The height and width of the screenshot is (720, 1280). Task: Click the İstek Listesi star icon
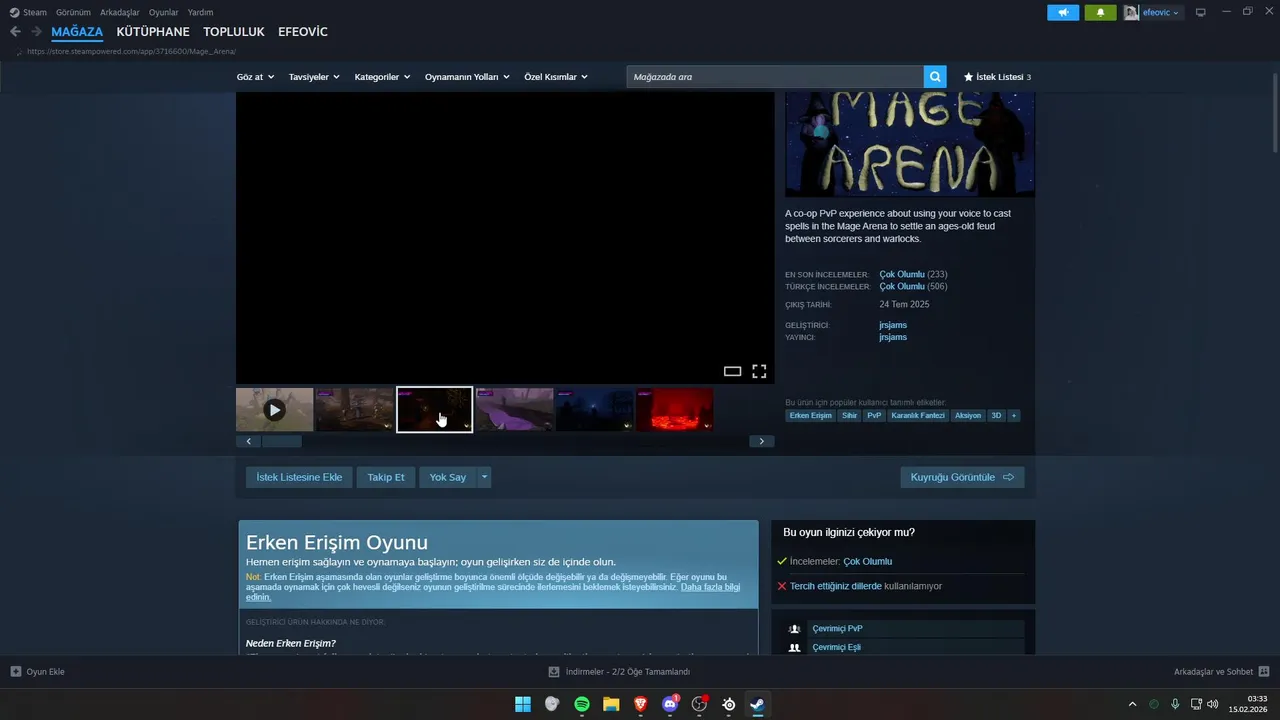coord(968,77)
